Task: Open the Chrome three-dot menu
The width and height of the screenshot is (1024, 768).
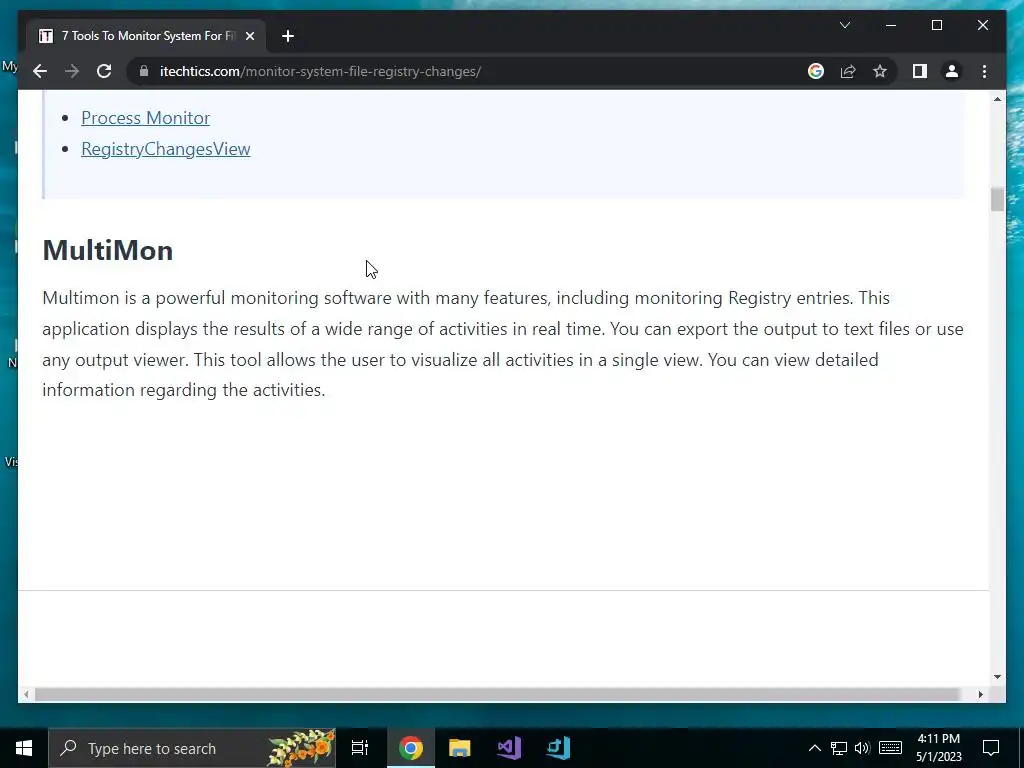Action: coord(984,71)
